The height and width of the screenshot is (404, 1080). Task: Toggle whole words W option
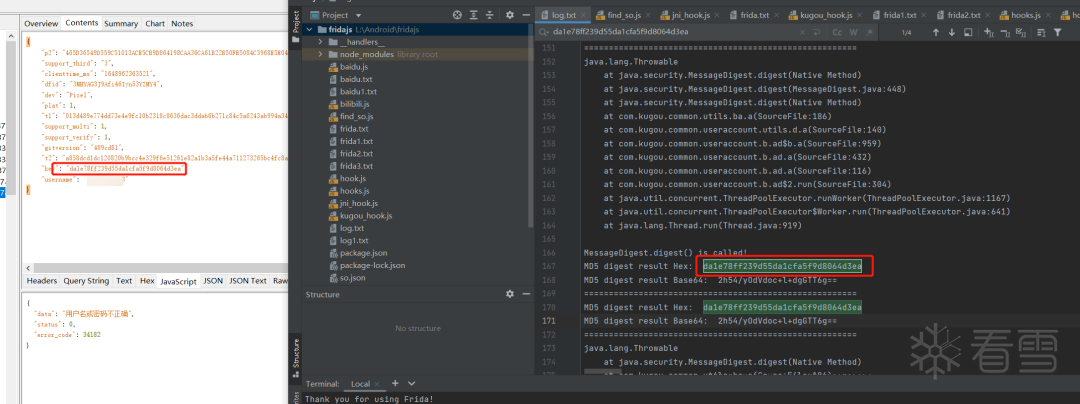[853, 32]
